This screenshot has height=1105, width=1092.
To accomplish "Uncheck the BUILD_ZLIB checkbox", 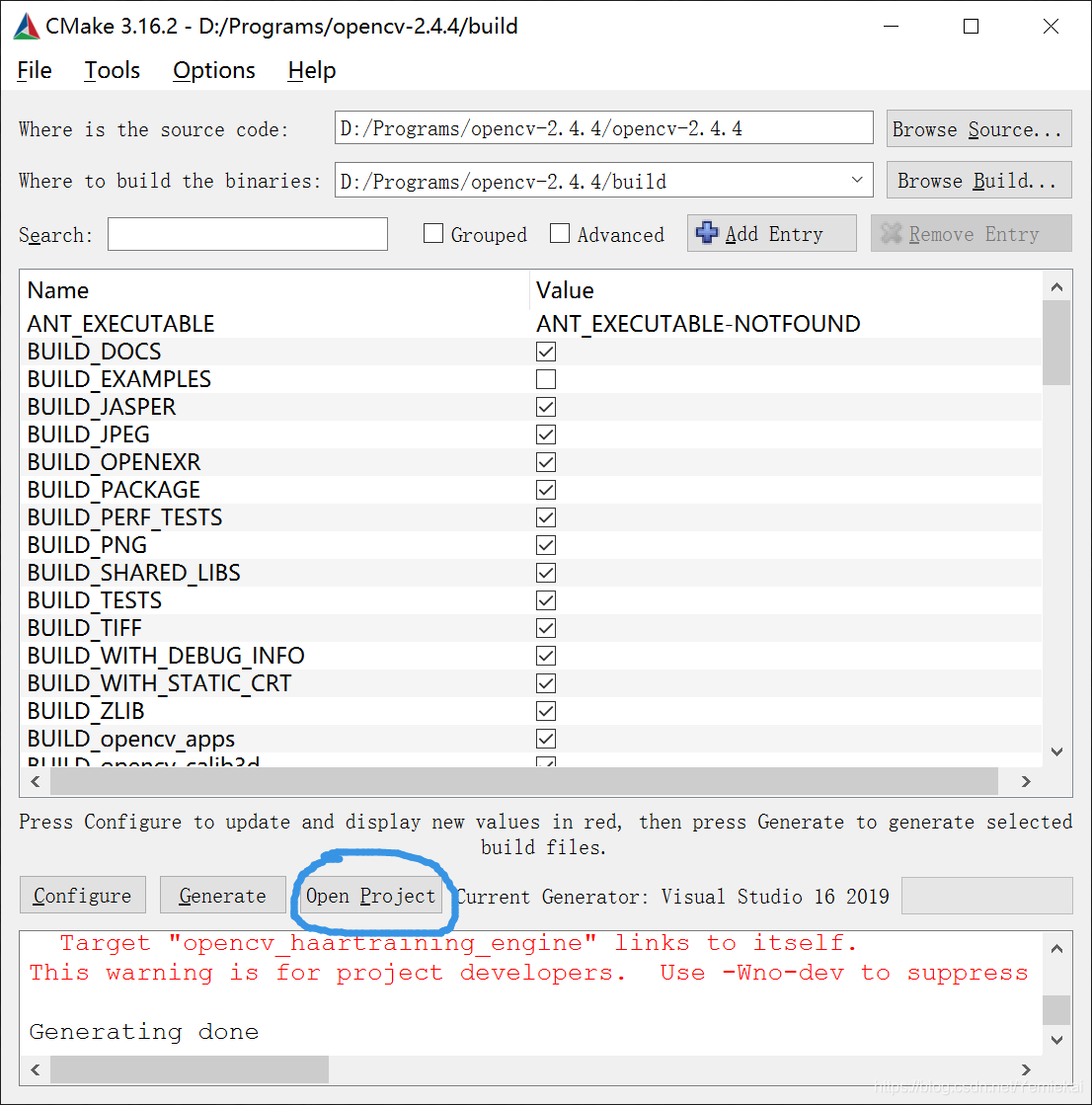I will pyautogui.click(x=546, y=711).
